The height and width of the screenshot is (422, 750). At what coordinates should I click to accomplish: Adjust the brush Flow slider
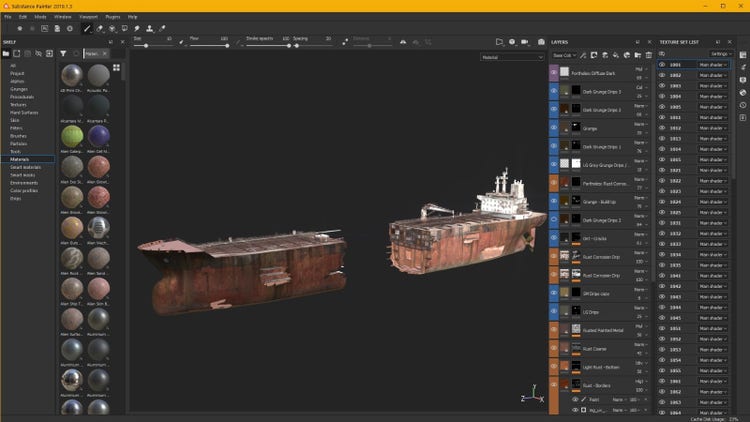208,45
